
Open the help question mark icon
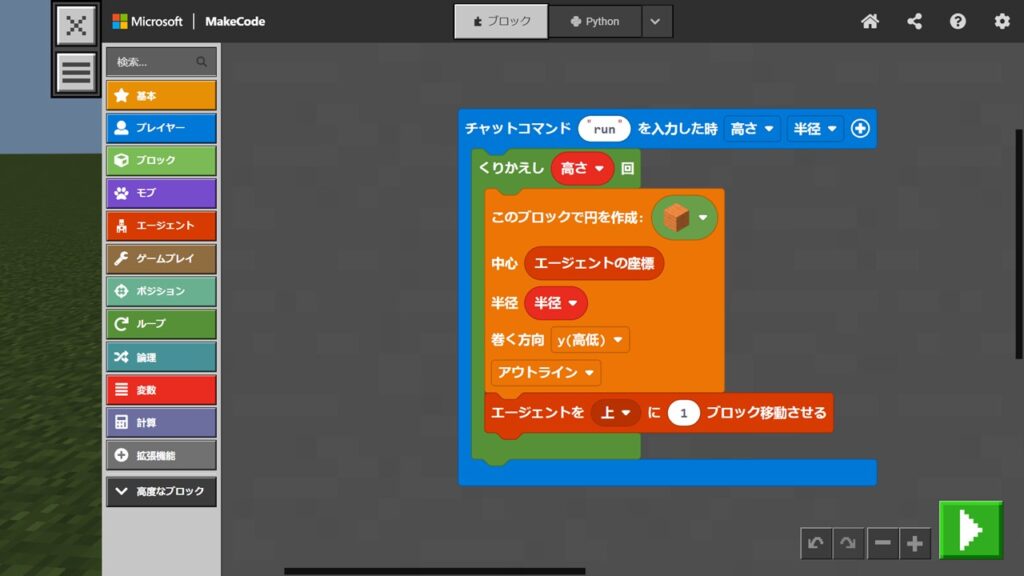958,21
